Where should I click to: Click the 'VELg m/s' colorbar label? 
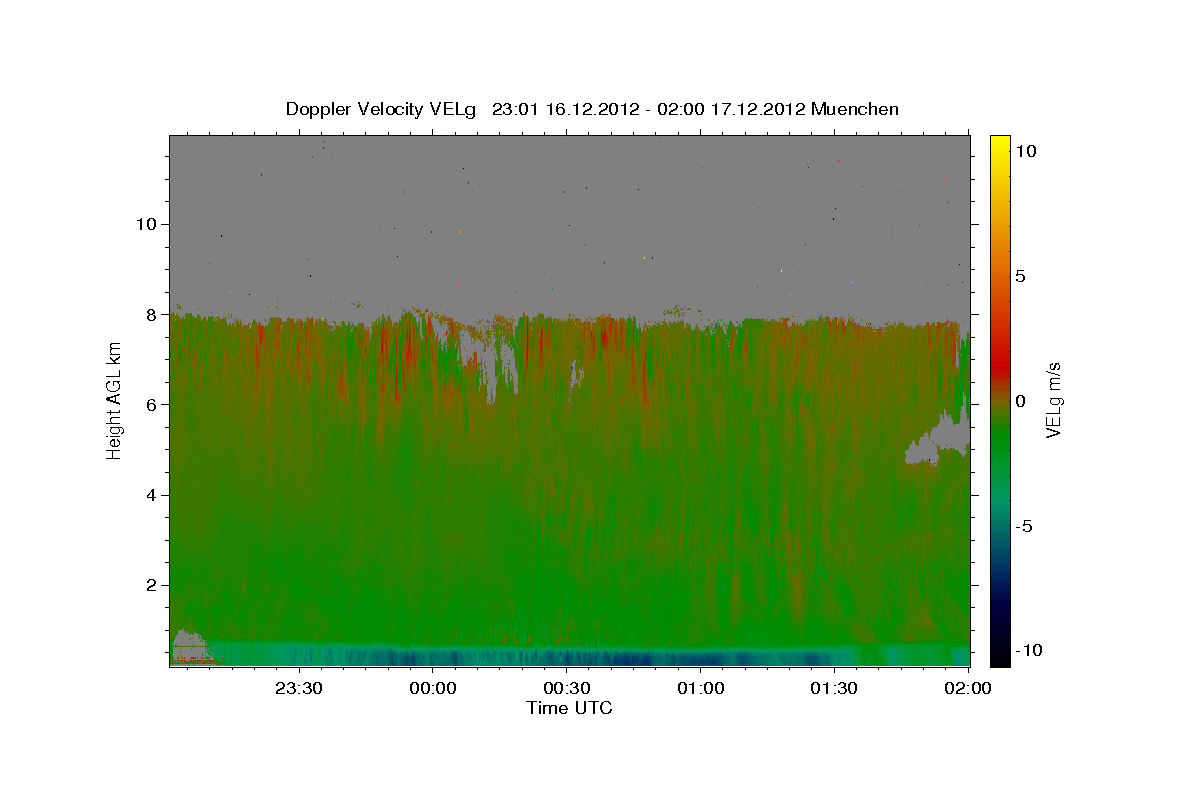[x=1054, y=400]
